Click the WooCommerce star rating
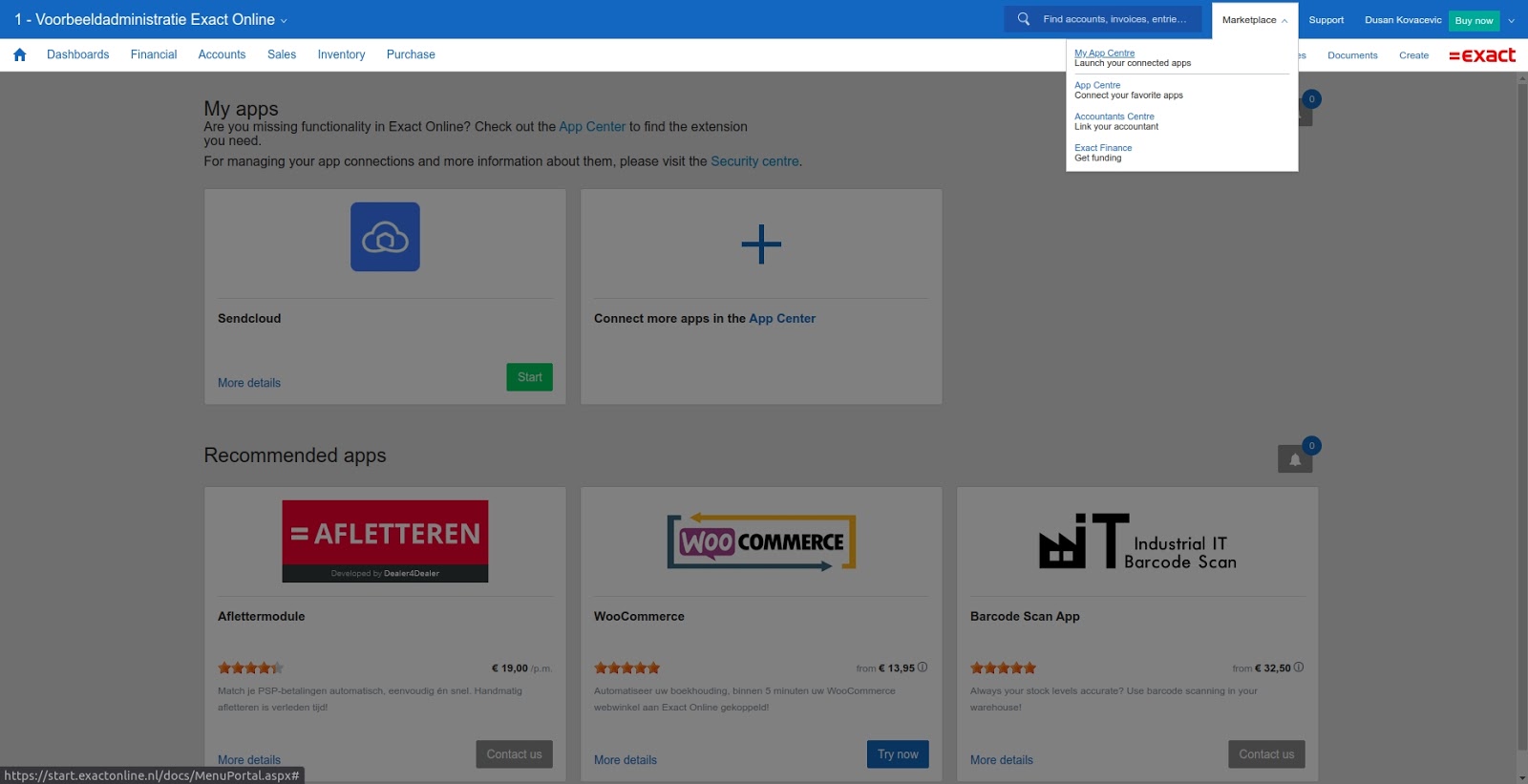 click(626, 668)
